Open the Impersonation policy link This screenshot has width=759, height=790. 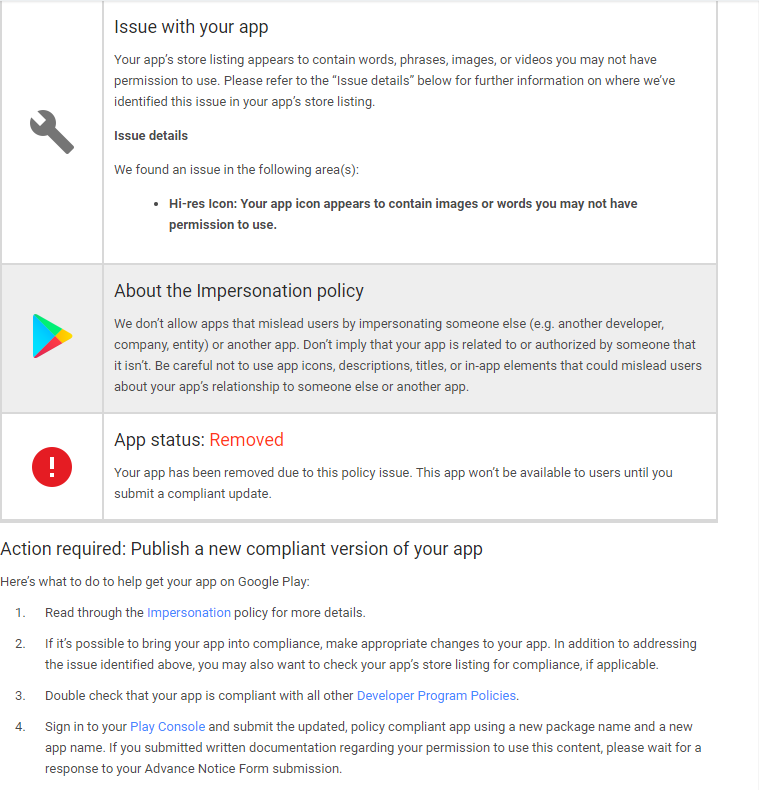click(188, 613)
